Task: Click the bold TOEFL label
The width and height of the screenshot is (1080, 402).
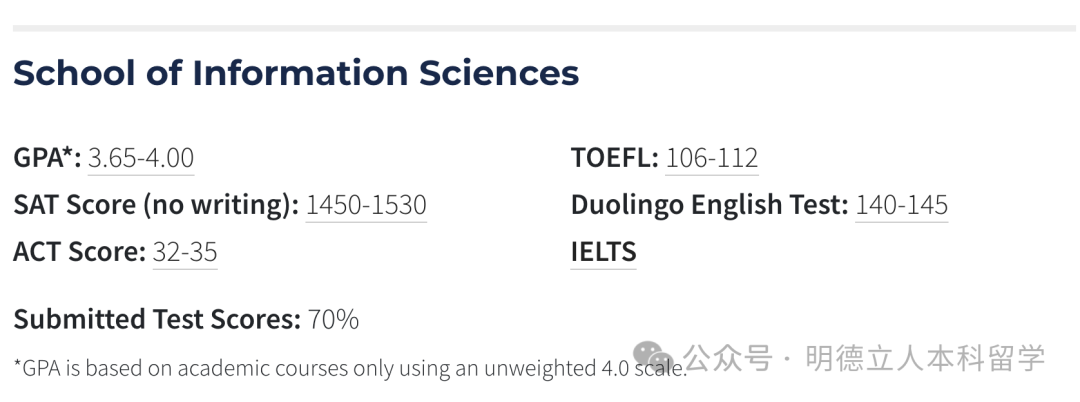Action: pyautogui.click(x=614, y=158)
